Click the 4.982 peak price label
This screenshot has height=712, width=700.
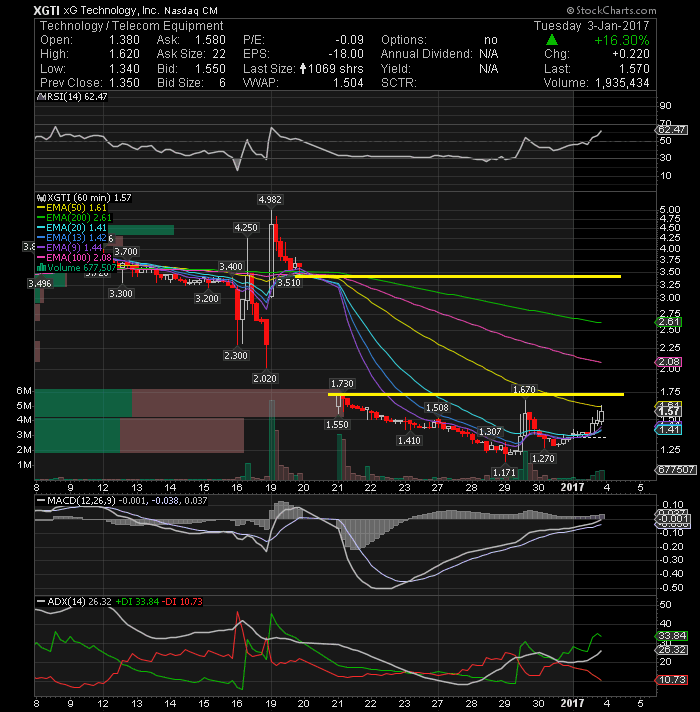pyautogui.click(x=270, y=200)
